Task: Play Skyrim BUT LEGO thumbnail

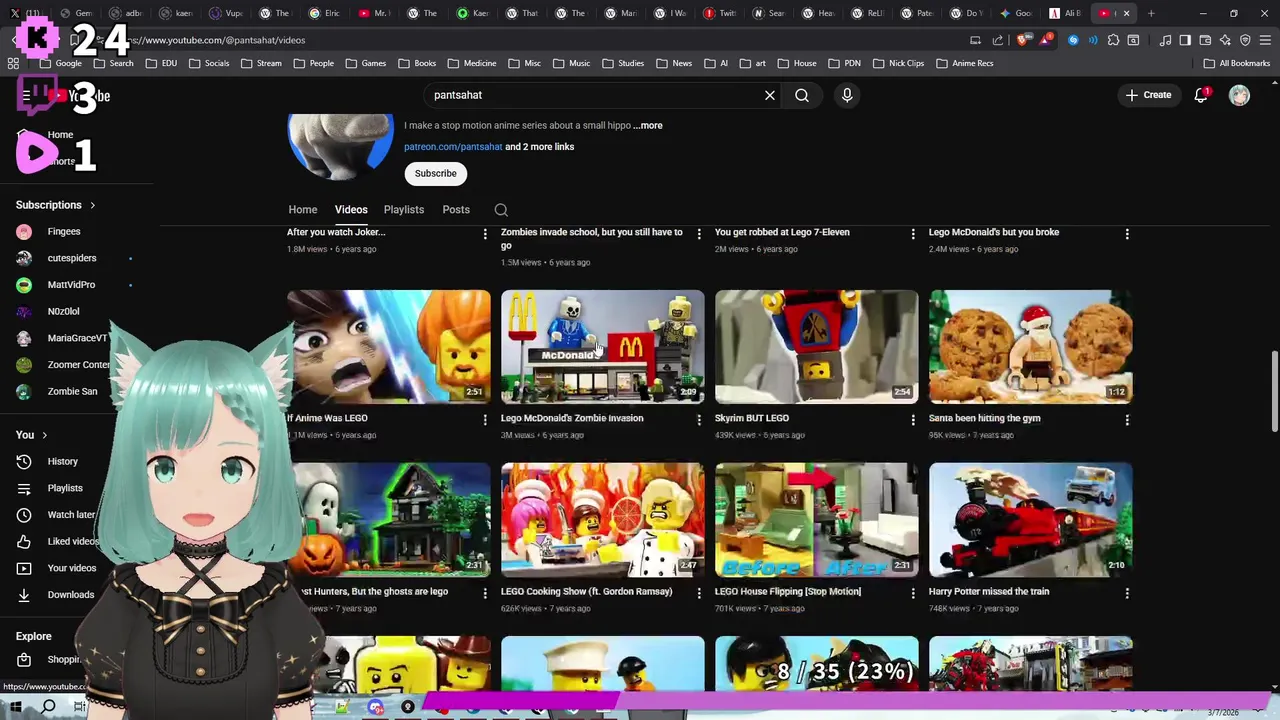Action: pyautogui.click(x=817, y=346)
